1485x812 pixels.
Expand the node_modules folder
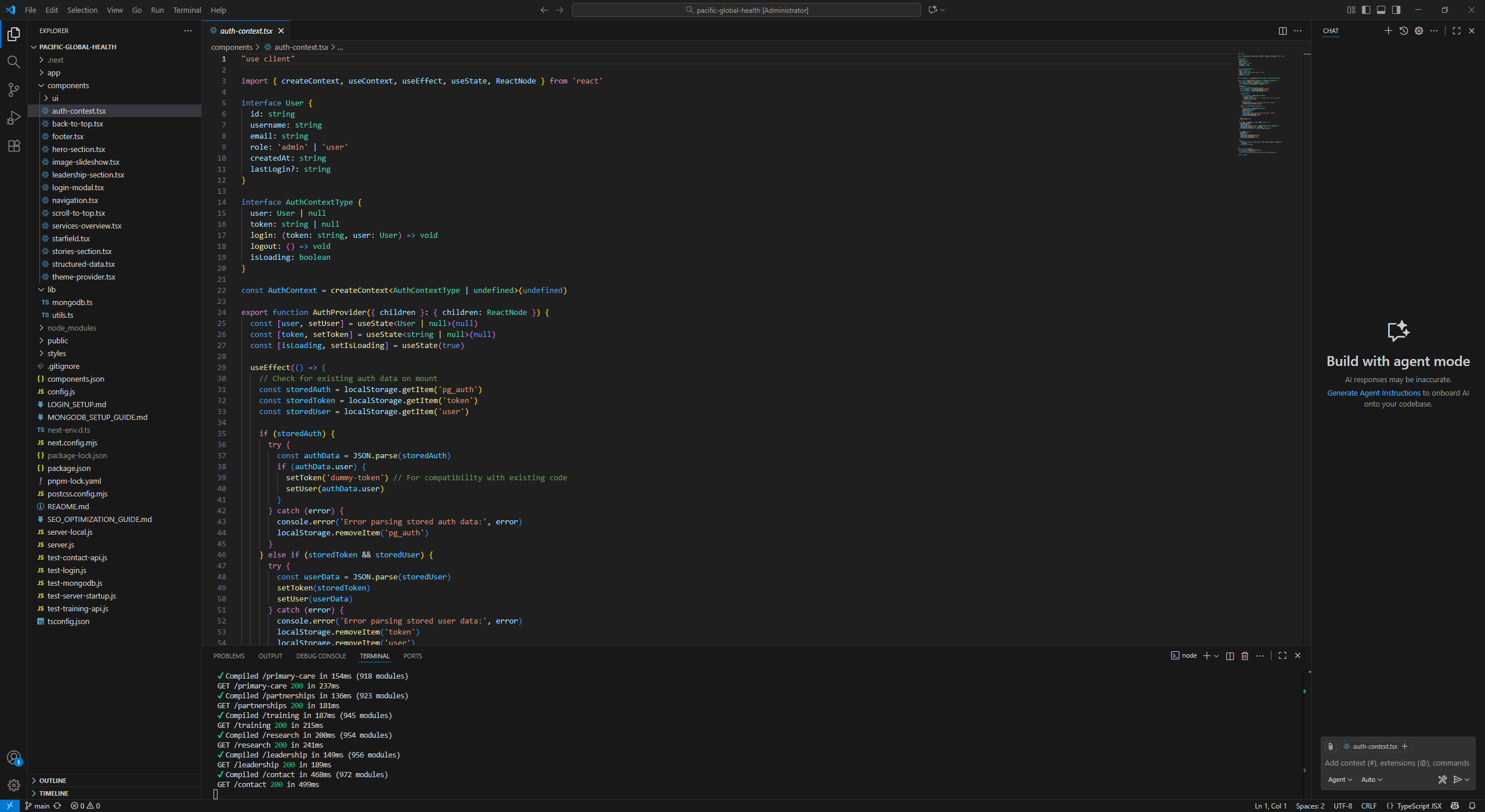pyautogui.click(x=72, y=328)
